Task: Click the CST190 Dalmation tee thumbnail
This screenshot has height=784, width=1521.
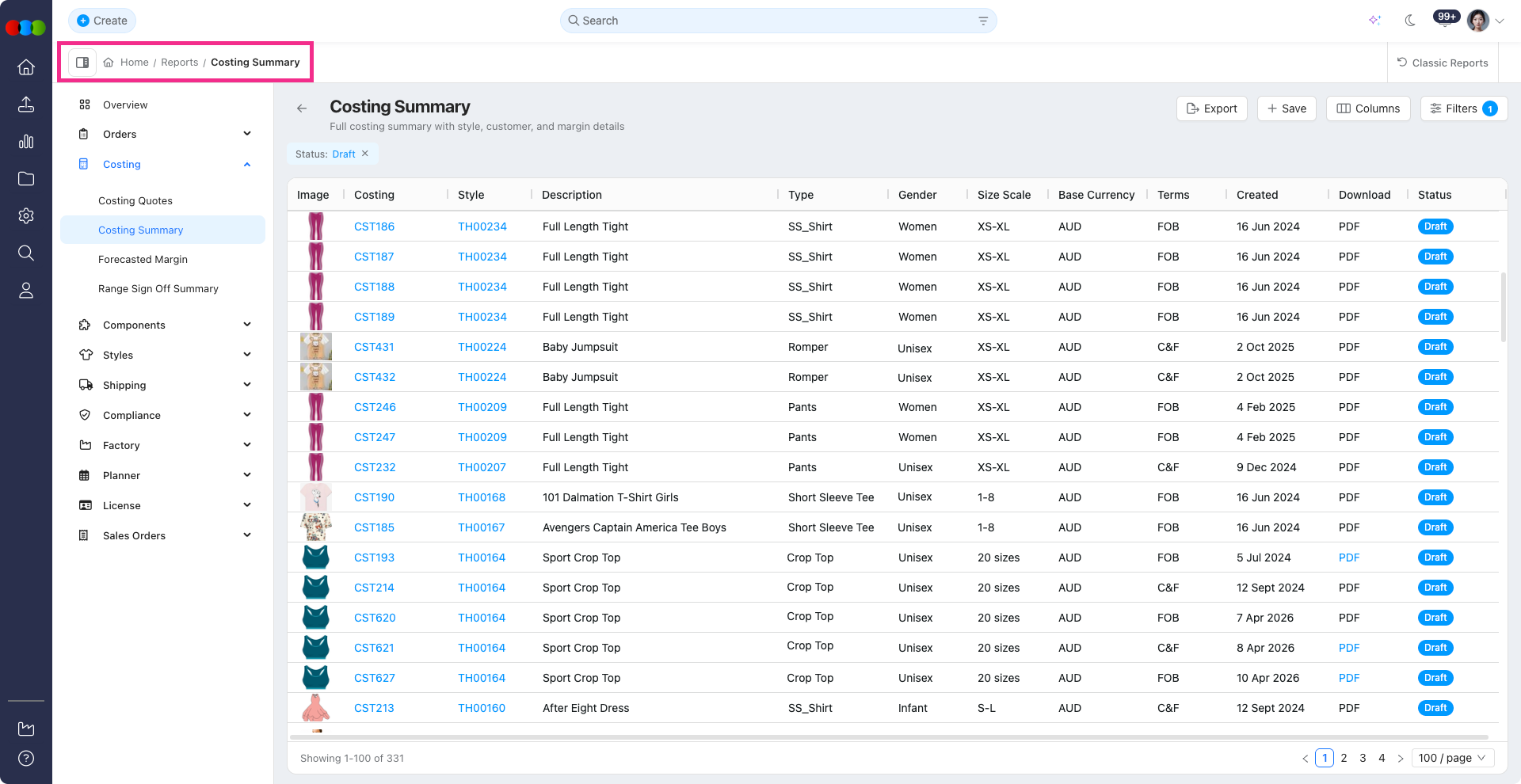Action: (316, 497)
